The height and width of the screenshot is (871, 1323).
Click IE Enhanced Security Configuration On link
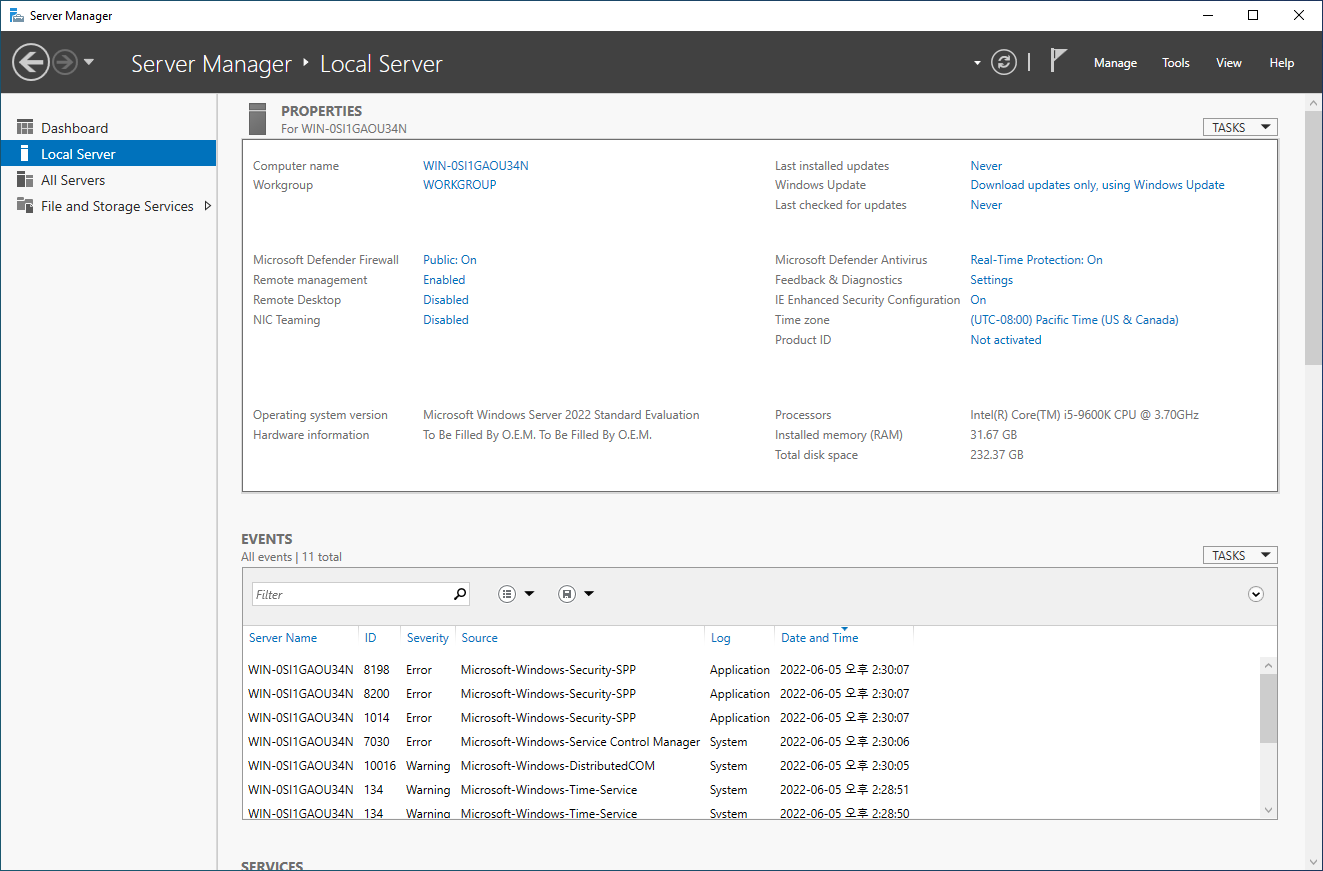tap(978, 300)
